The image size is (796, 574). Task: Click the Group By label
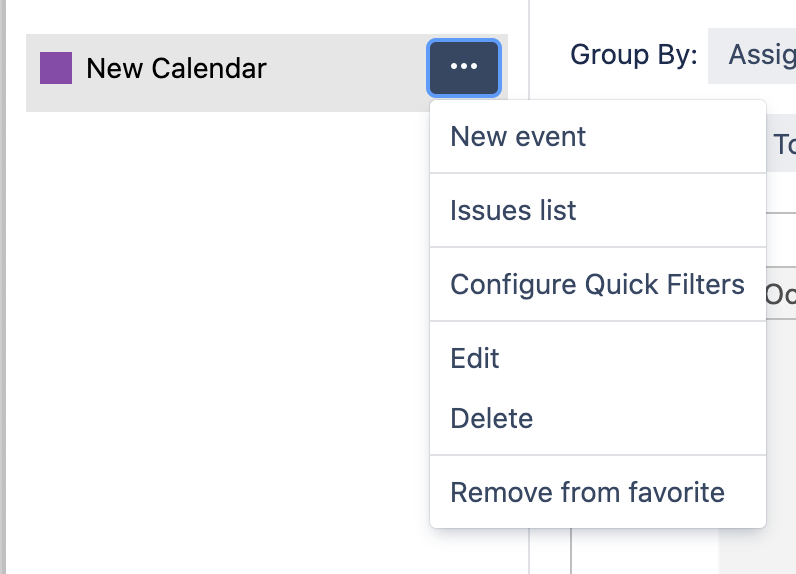click(634, 55)
